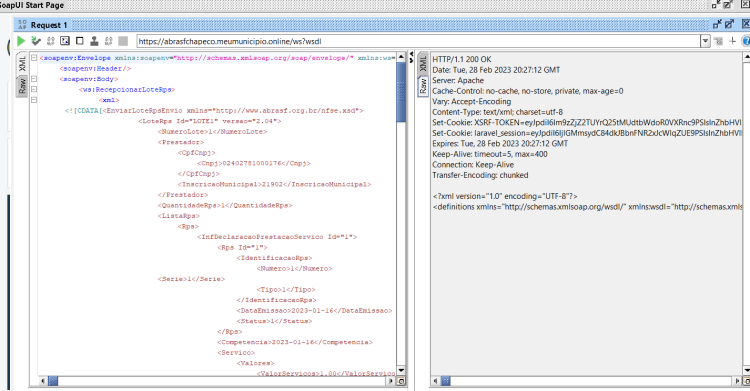The image size is (750, 391).
Task: Click the Set-Cookie XSRF-TOKEN line
Action: (587, 123)
